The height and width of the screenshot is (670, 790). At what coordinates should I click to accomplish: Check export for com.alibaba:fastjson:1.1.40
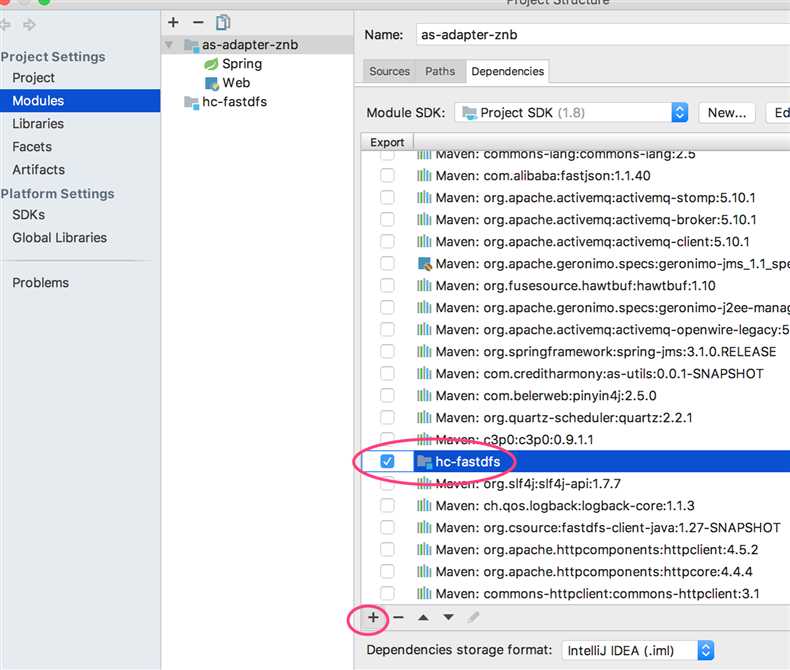tap(387, 175)
